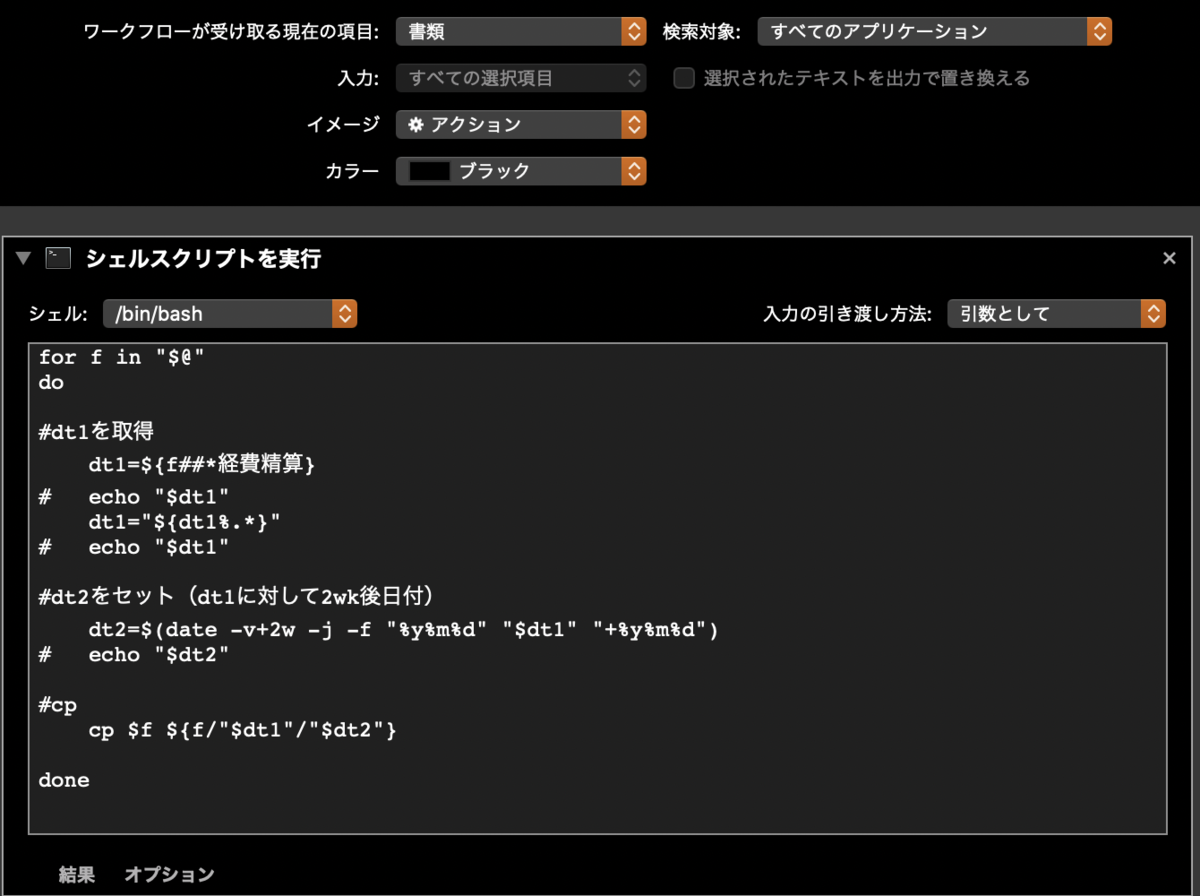1200x896 pixels.
Task: Open the ブラック color dropdown
Action: point(521,171)
